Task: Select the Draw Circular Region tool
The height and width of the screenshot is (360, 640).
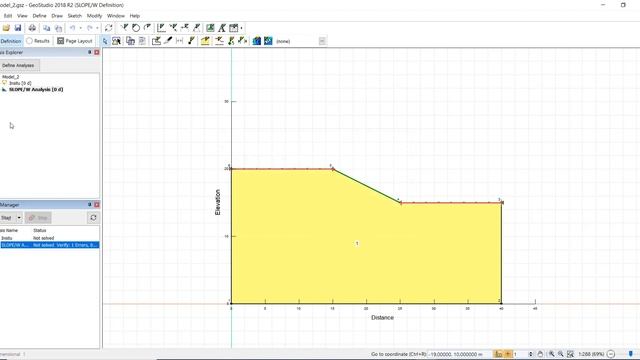Action: pyautogui.click(x=136, y=28)
